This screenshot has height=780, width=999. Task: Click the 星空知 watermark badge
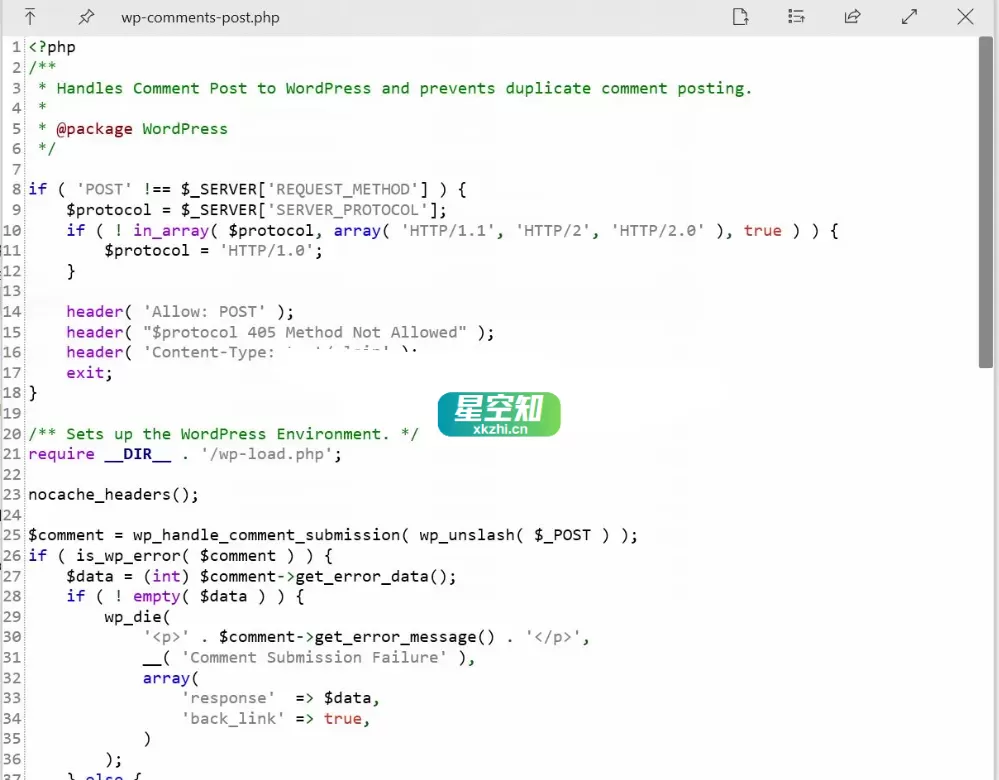498,413
